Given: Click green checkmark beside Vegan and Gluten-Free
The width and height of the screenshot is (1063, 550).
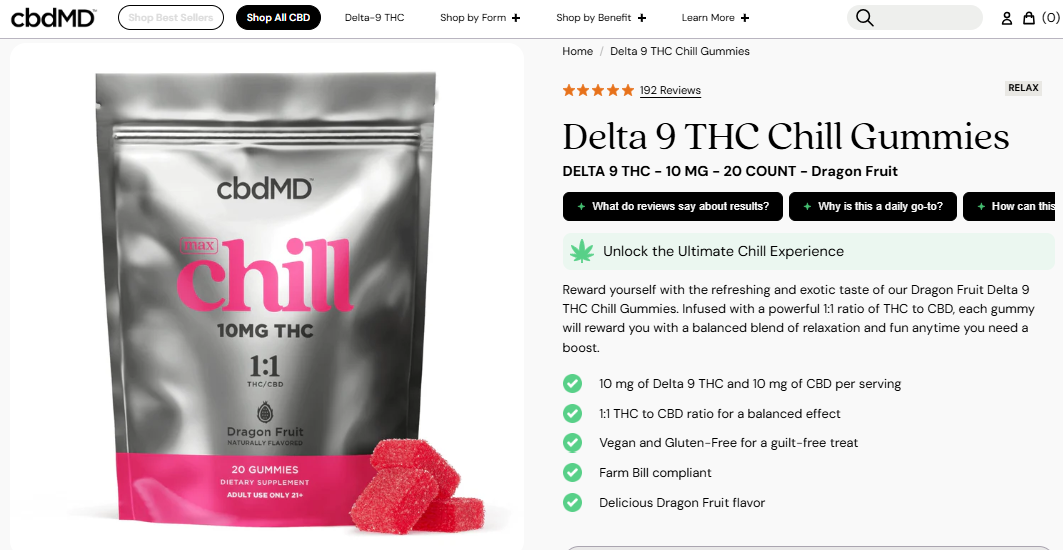Looking at the screenshot, I should click(x=572, y=443).
